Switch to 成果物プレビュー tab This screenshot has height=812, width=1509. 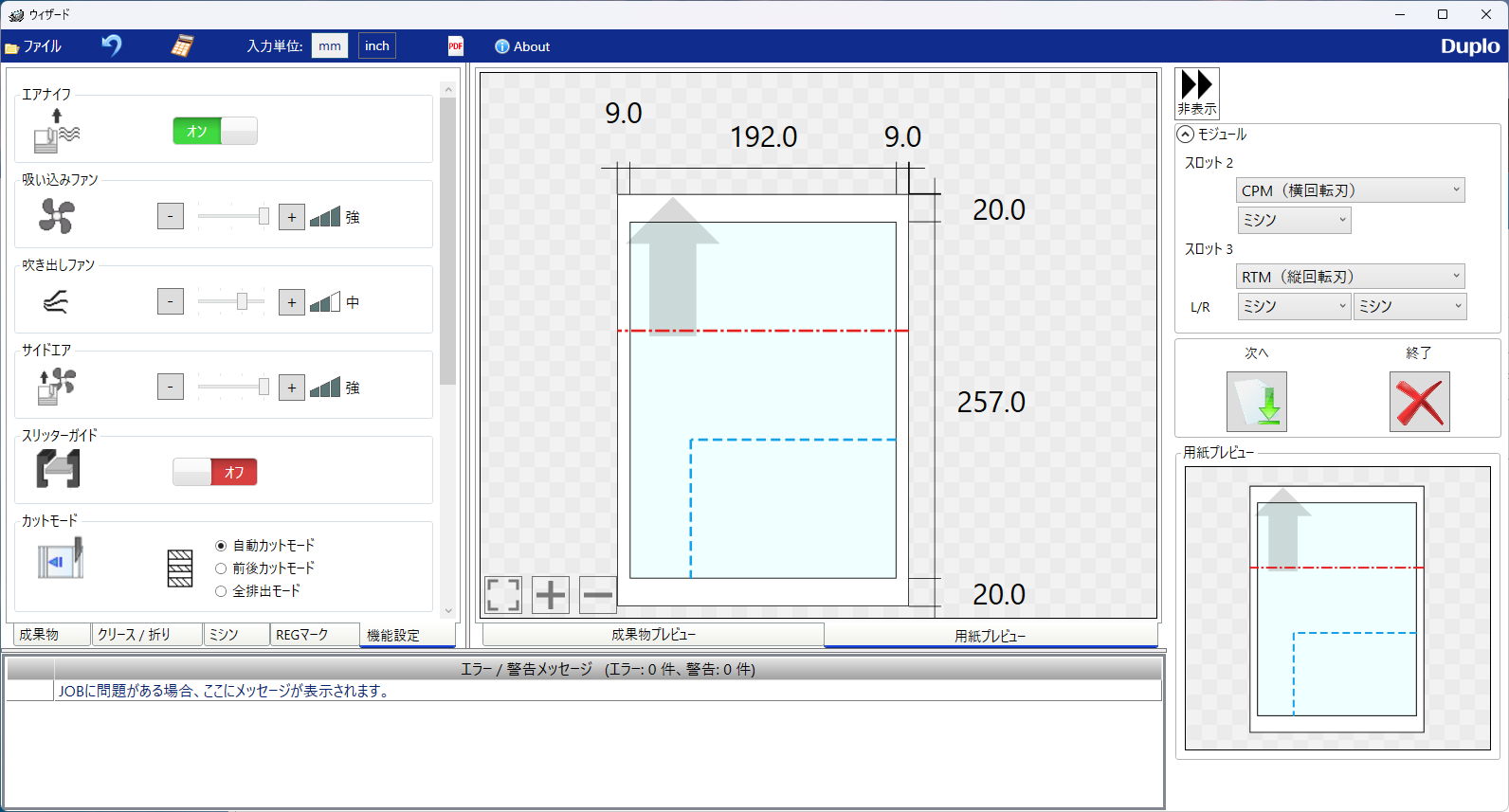653,635
